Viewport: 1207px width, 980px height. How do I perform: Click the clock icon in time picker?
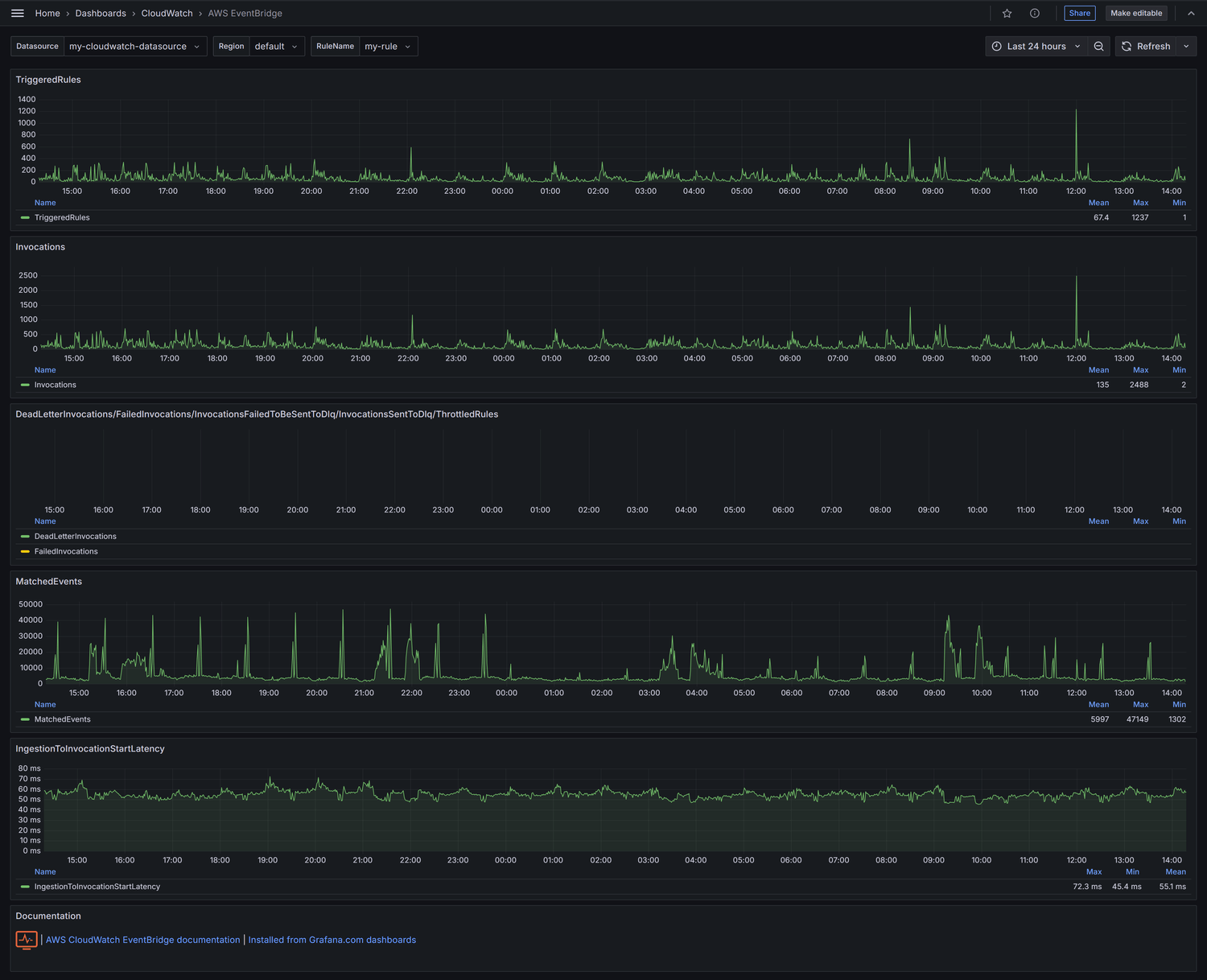(x=997, y=47)
